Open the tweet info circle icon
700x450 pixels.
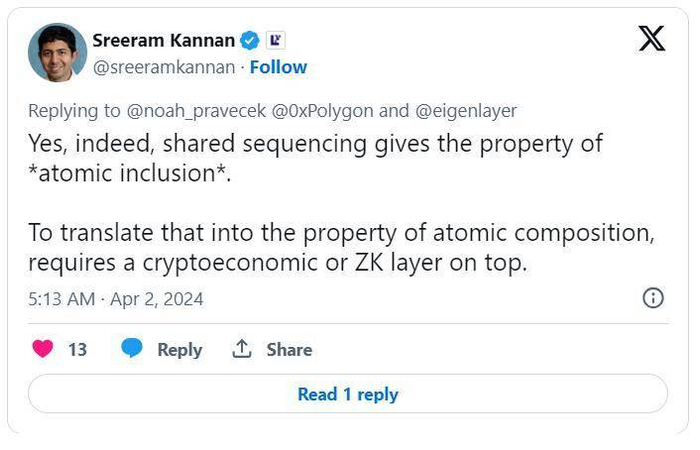[x=652, y=298]
